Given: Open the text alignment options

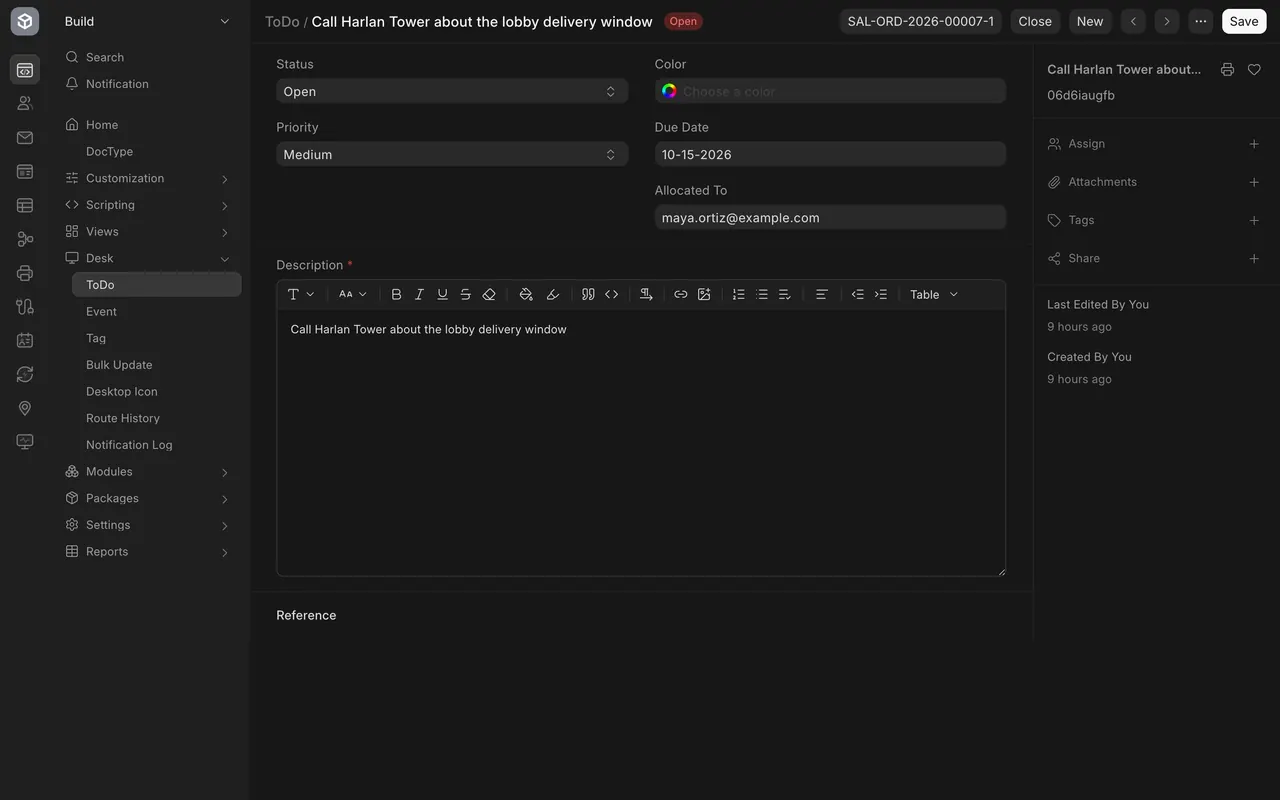Looking at the screenshot, I should [821, 295].
